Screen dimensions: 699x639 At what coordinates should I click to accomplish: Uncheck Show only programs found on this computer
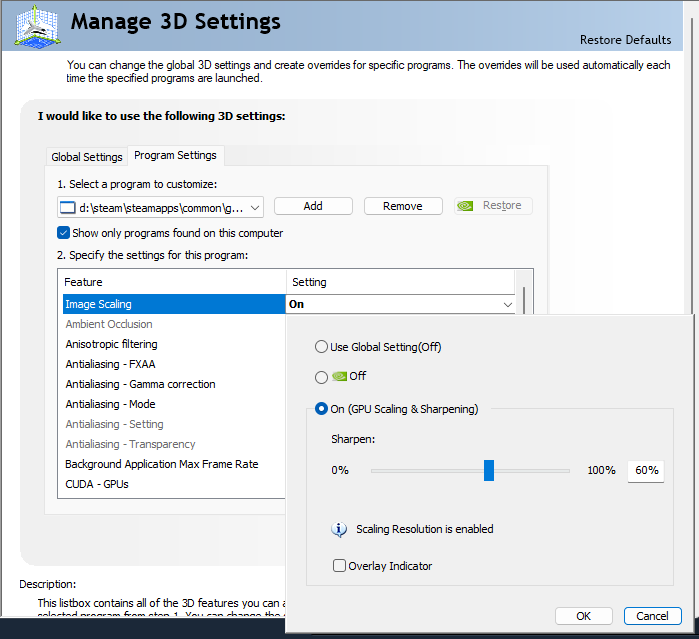coord(64,233)
